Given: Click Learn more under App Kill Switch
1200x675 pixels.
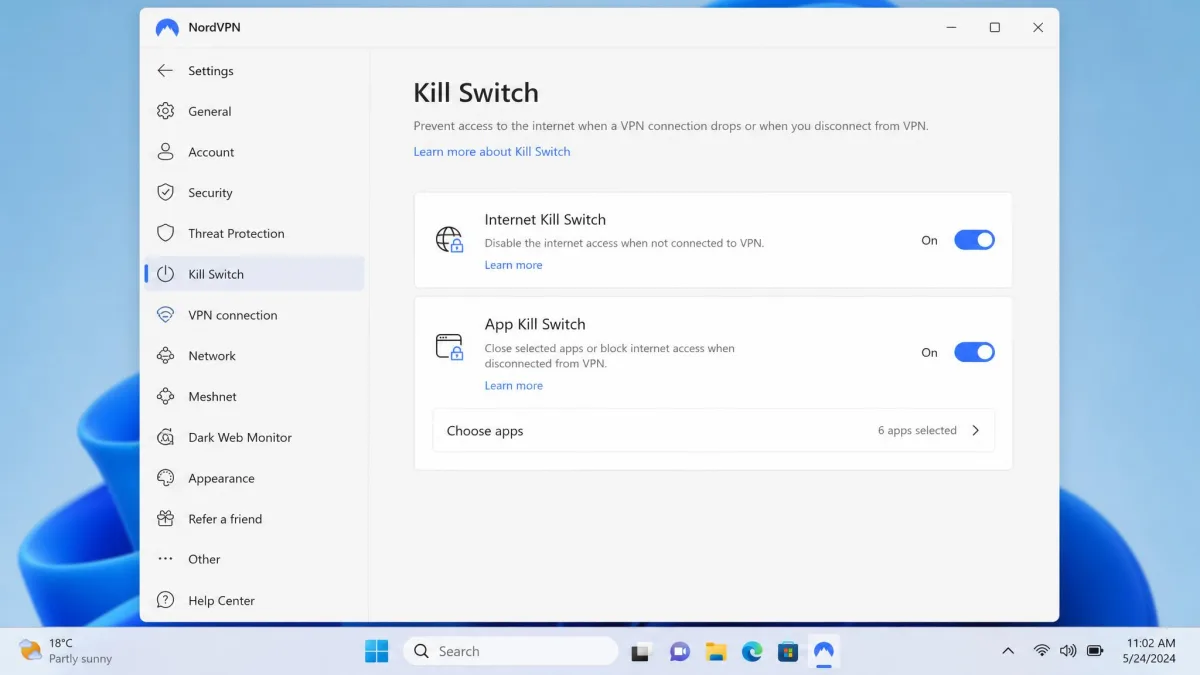Looking at the screenshot, I should pos(513,386).
